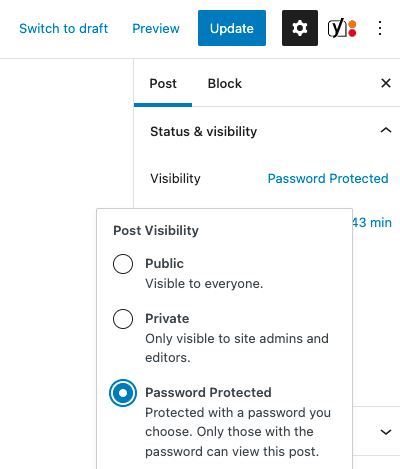
Task: Open the post Preview
Action: click(156, 29)
